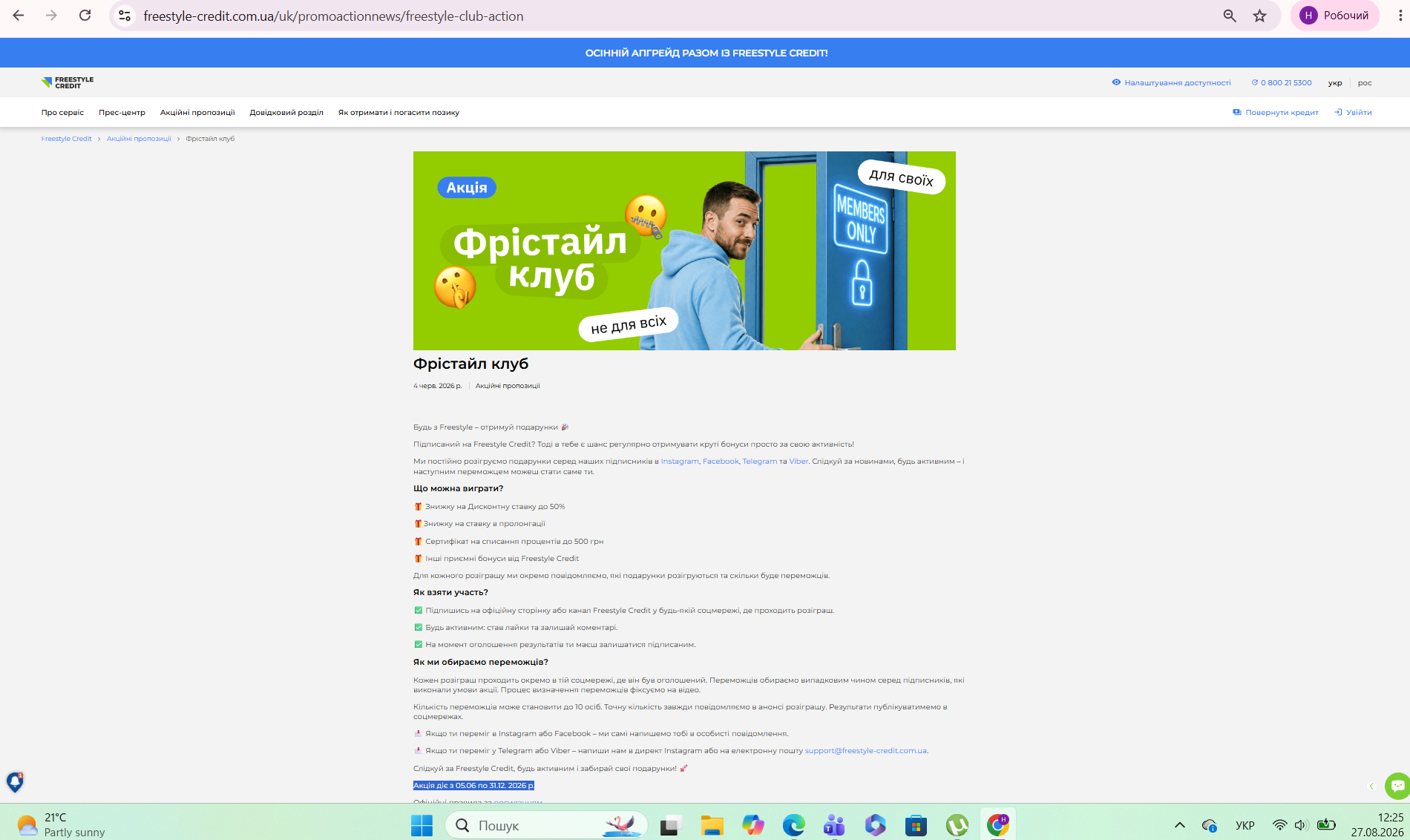Open Microsoft Teams from taskbar

(x=835, y=825)
